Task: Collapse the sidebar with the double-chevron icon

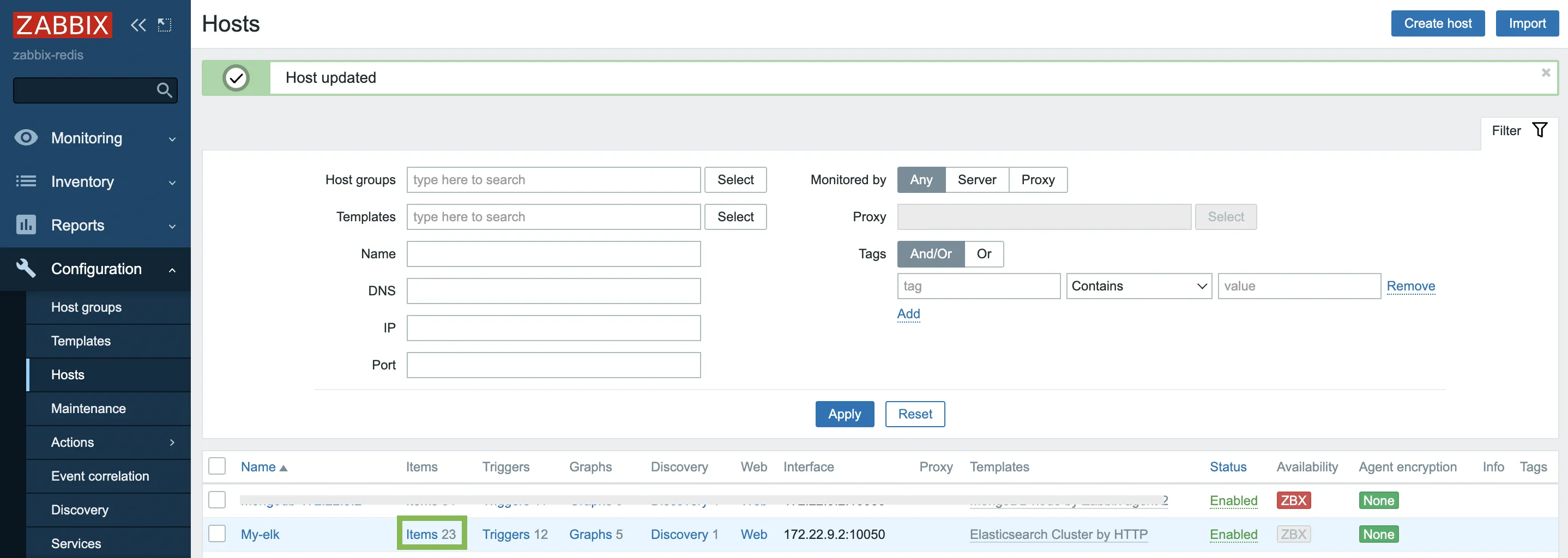Action: tap(138, 25)
